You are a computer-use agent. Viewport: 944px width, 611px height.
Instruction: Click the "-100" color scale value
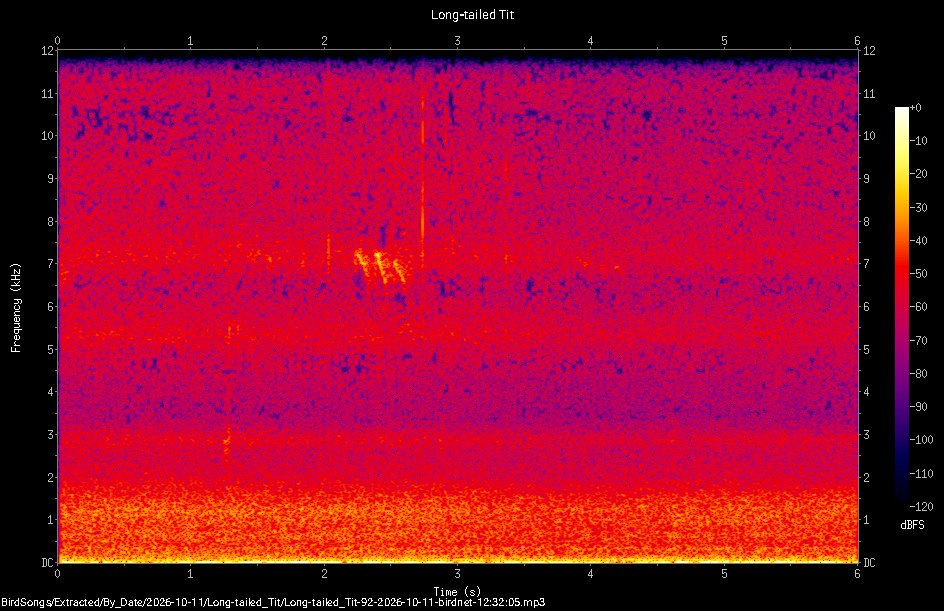pos(921,440)
